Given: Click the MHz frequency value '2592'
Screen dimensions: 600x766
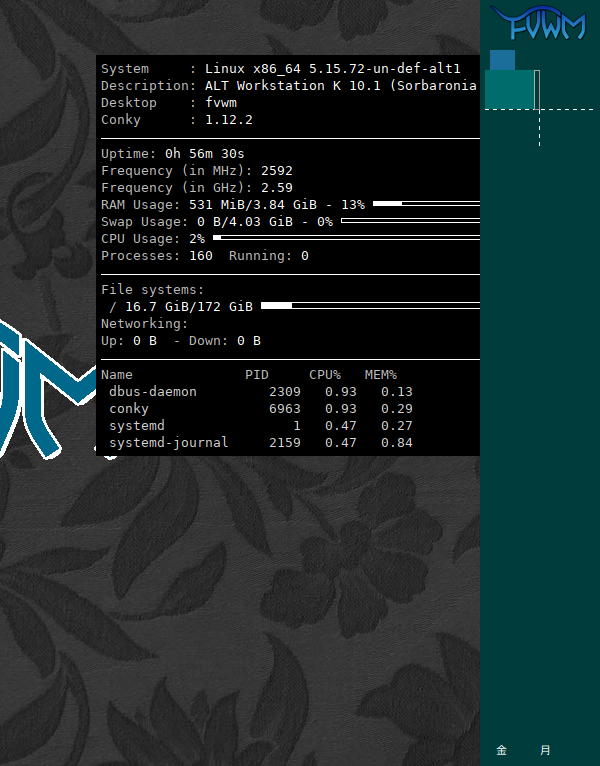Looking at the screenshot, I should pos(277,171).
